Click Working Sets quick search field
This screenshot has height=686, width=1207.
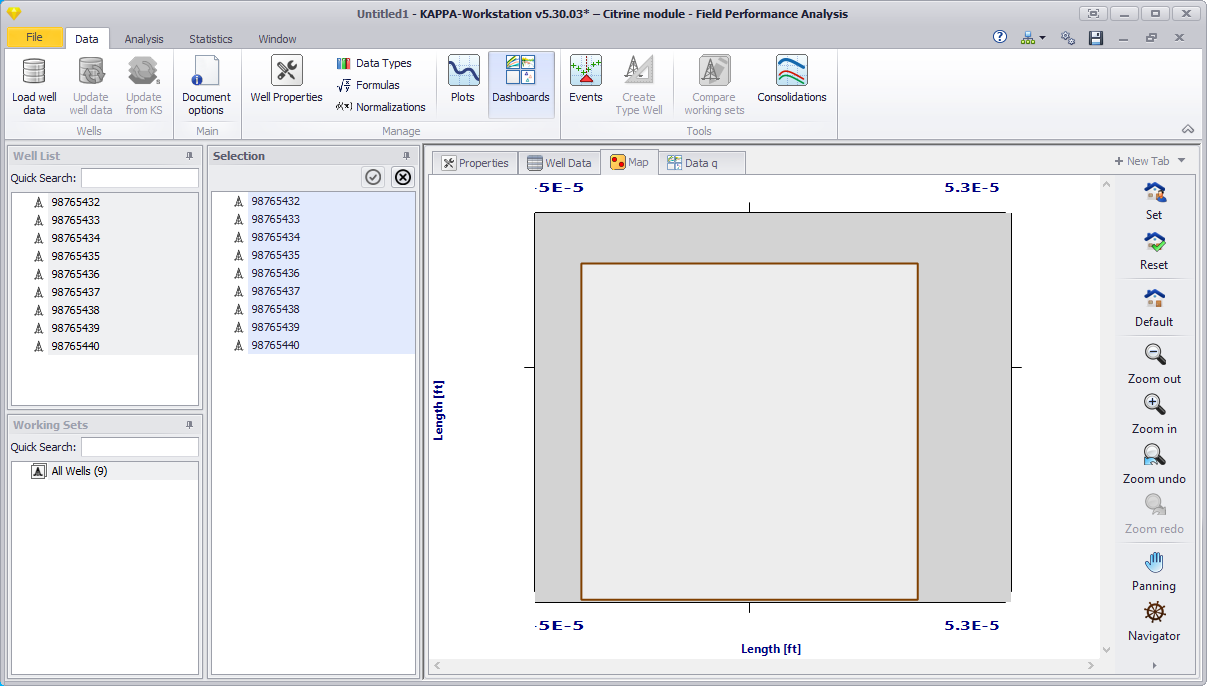pos(140,447)
